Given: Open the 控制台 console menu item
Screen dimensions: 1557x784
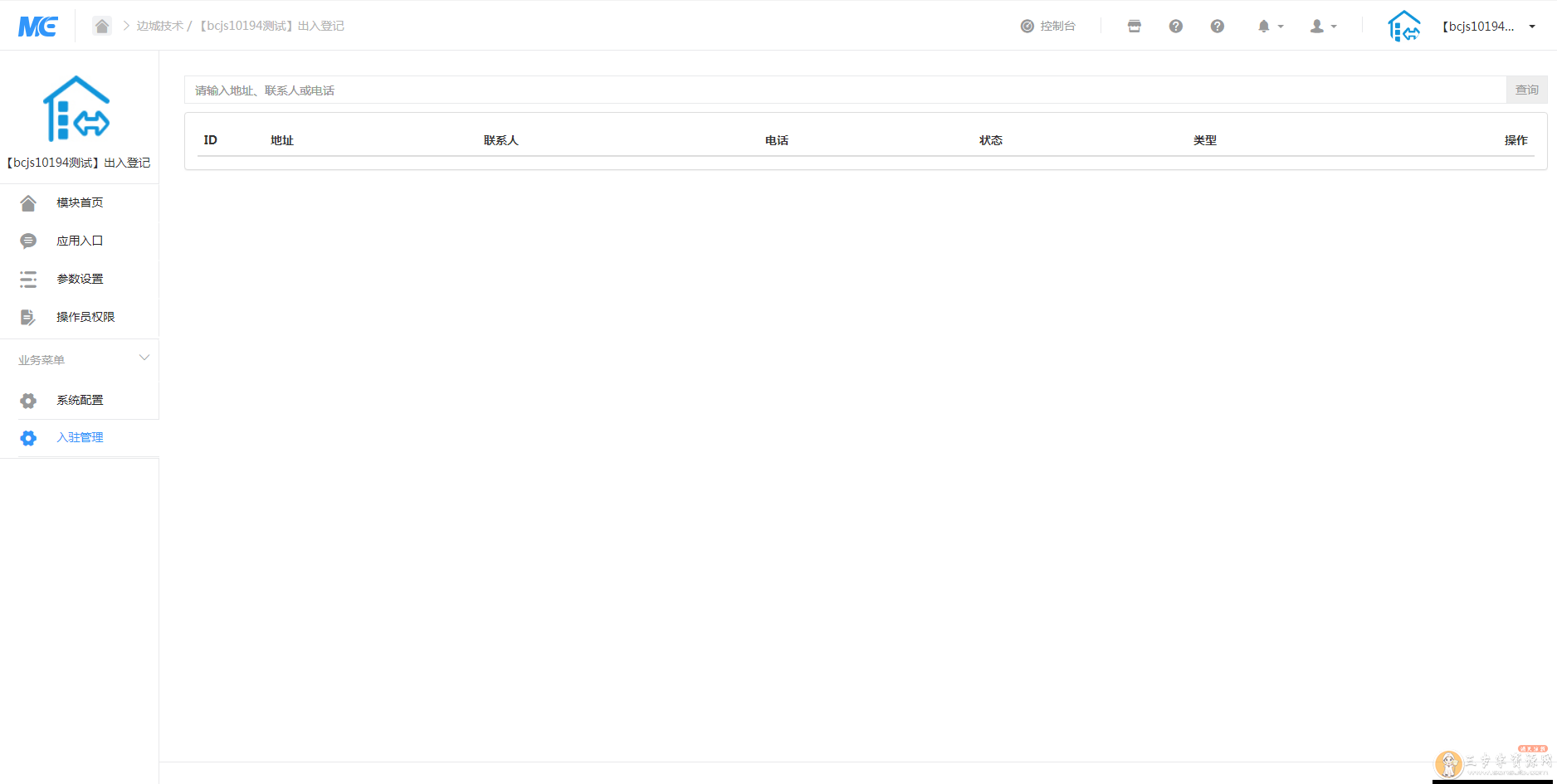Looking at the screenshot, I should click(1048, 26).
